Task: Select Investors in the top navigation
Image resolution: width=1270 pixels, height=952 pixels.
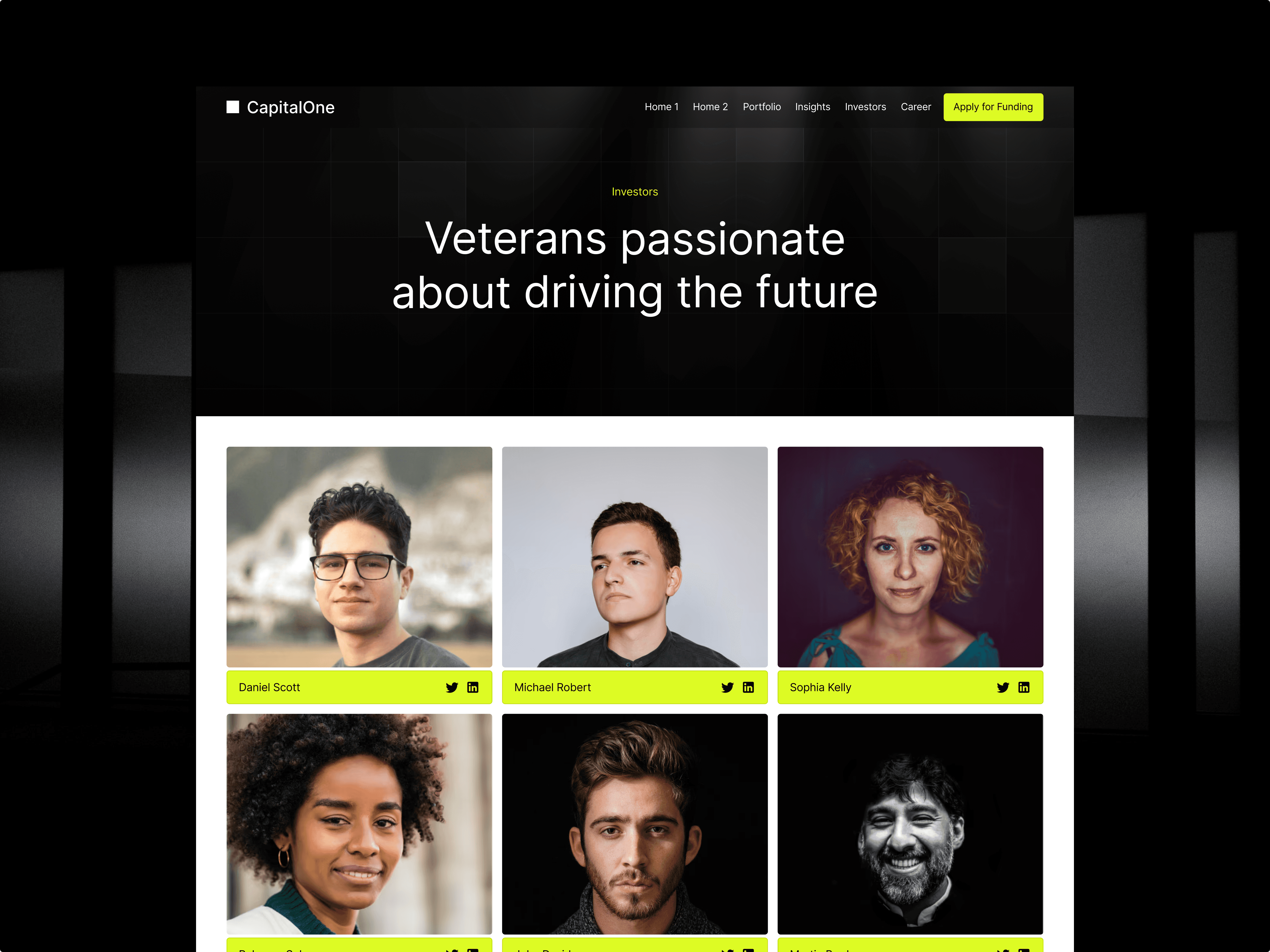Action: pyautogui.click(x=865, y=107)
